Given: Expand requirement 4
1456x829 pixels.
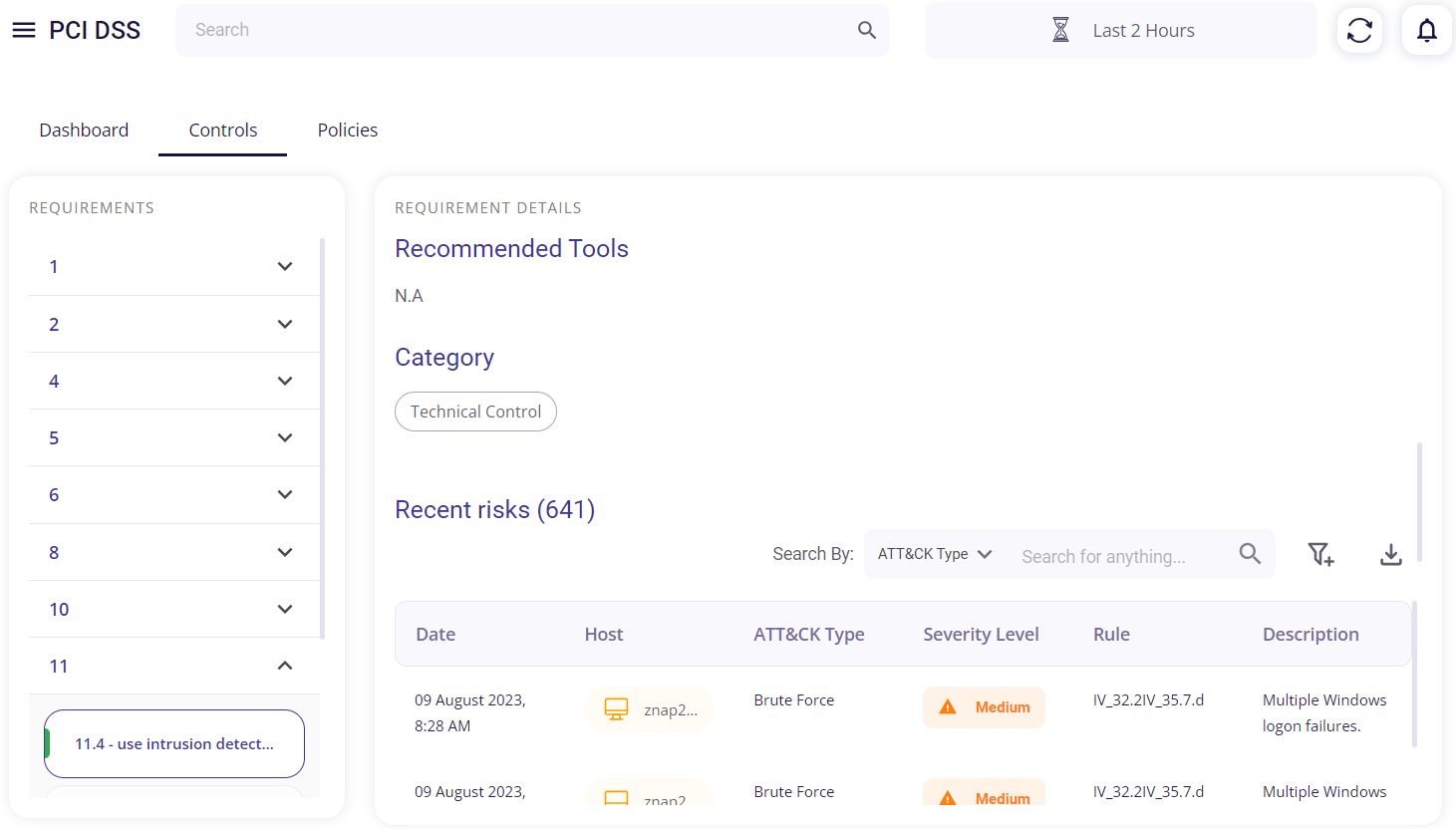Looking at the screenshot, I should (x=174, y=381).
